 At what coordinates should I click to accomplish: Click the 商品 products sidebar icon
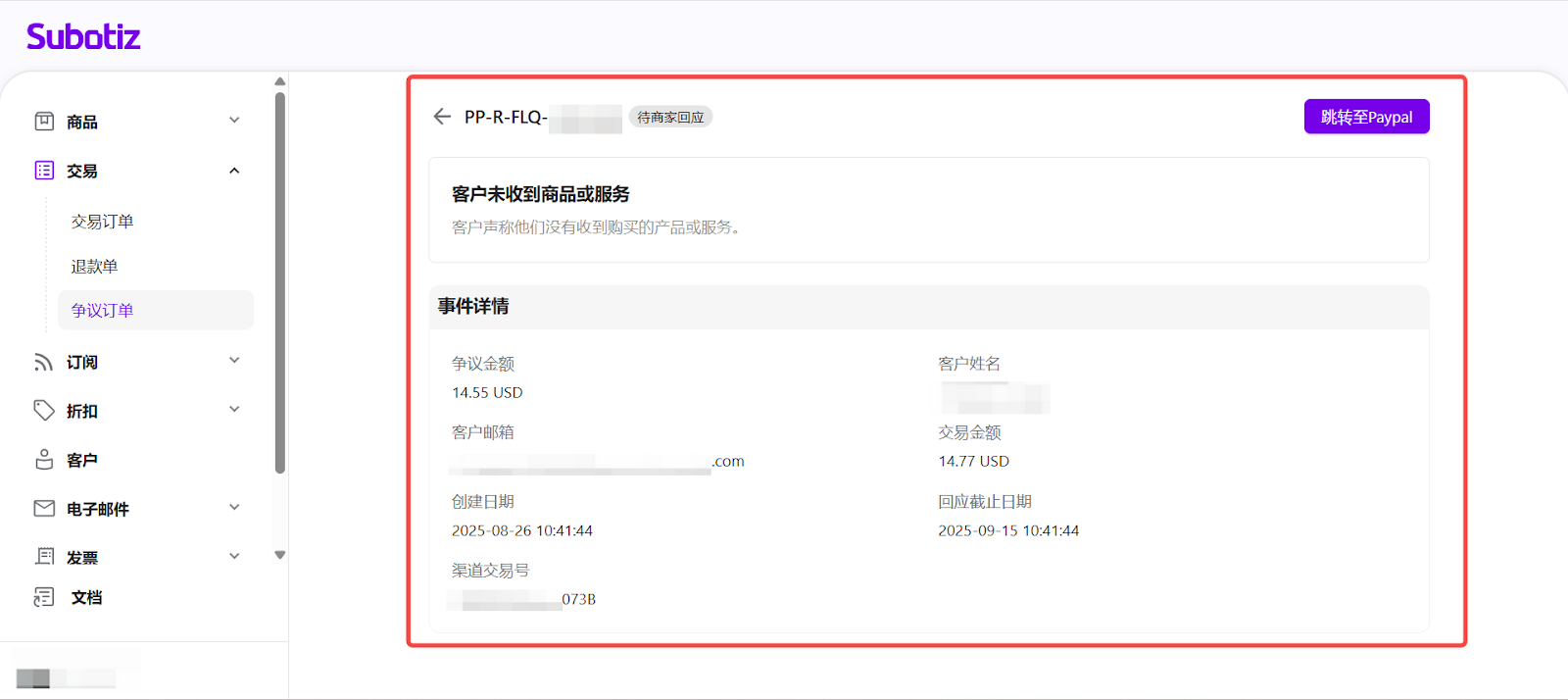(x=44, y=122)
